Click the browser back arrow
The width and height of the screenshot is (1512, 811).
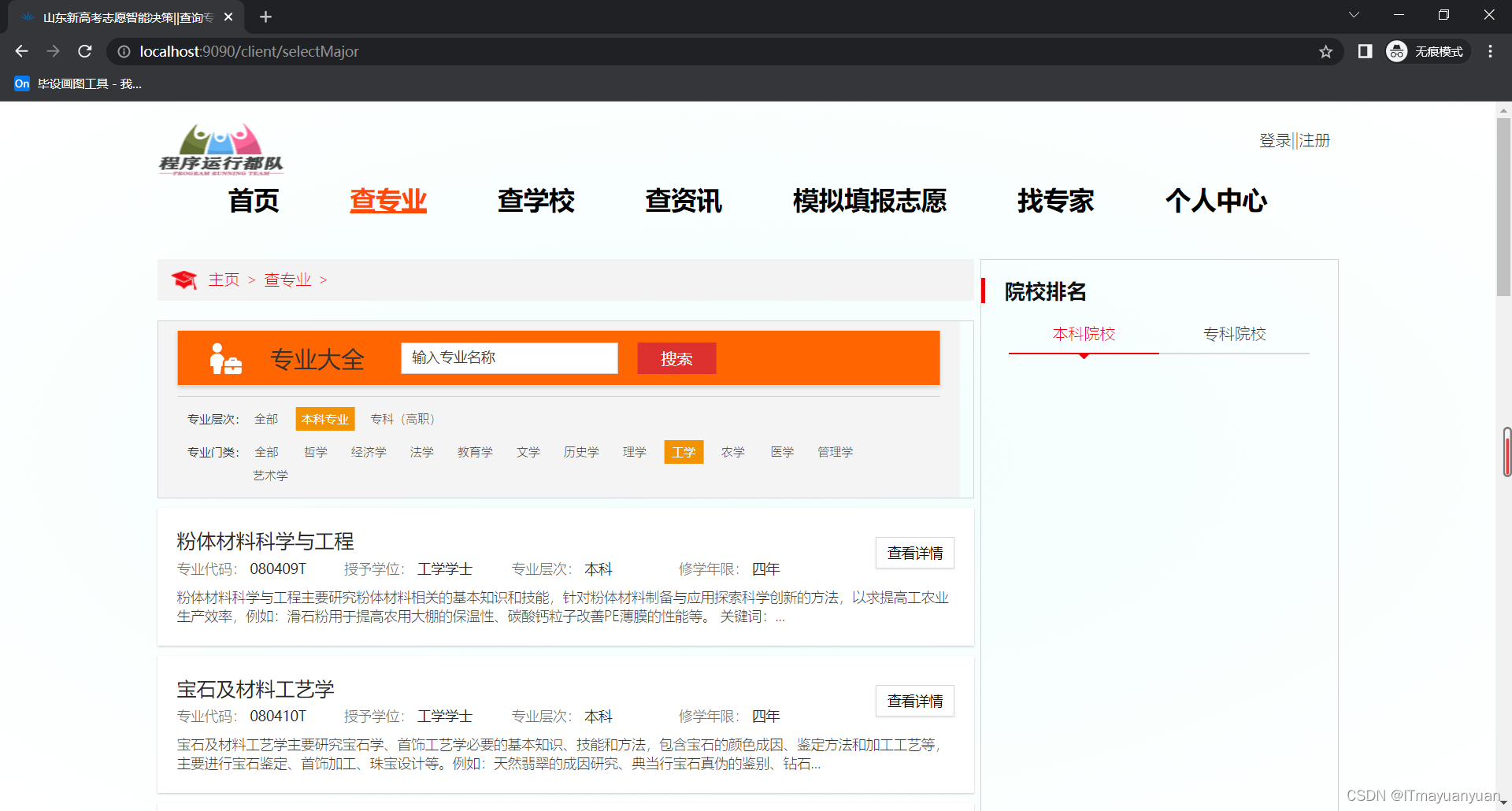21,51
